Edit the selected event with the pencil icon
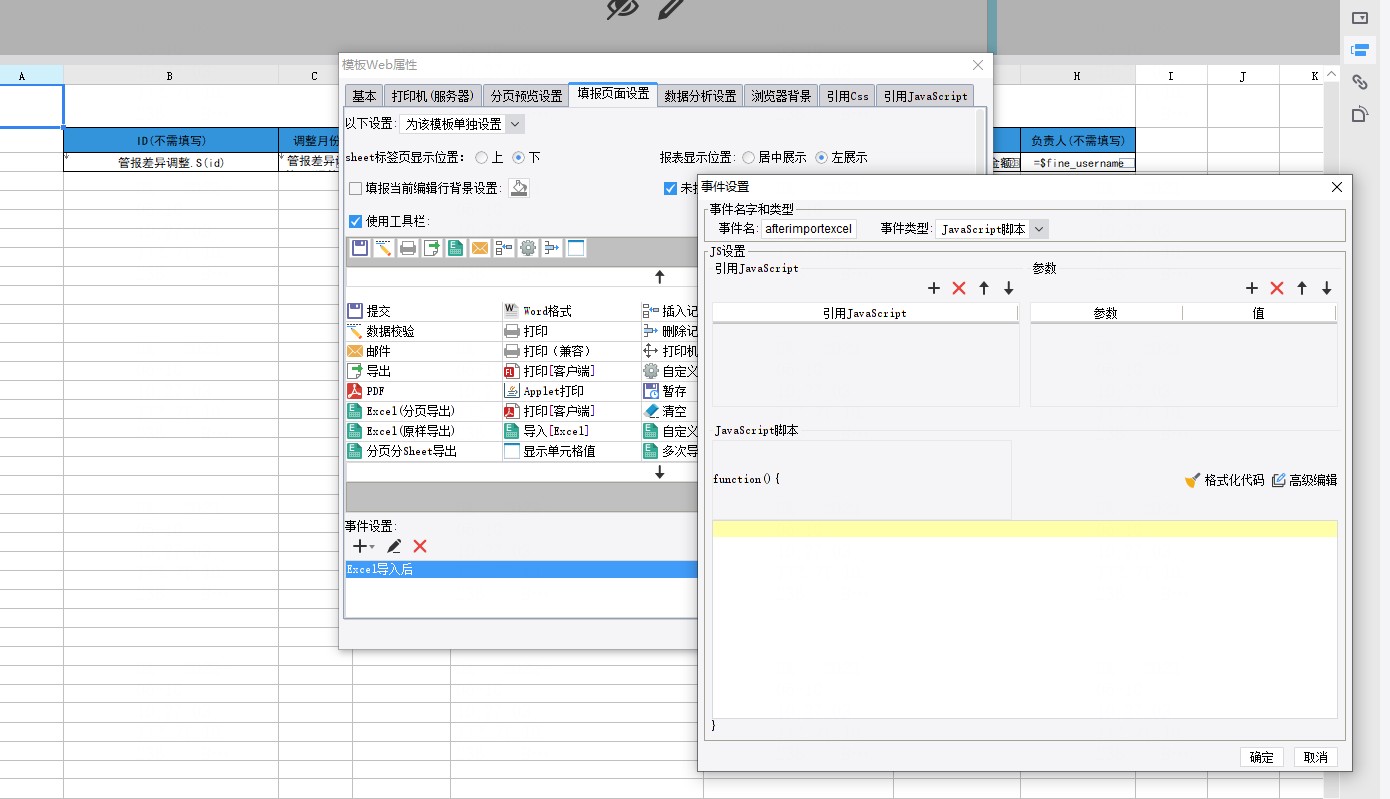This screenshot has width=1390, height=799. click(x=394, y=546)
